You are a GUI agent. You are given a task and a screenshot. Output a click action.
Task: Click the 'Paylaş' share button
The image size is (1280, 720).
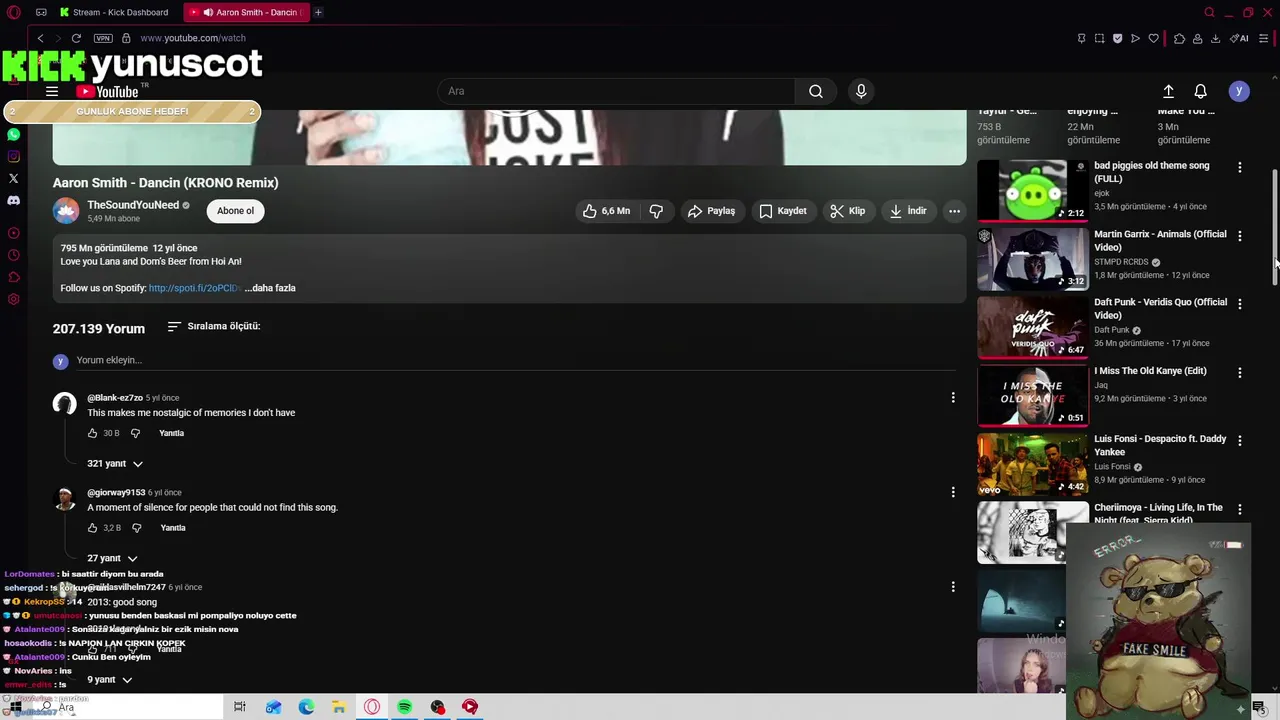[x=711, y=211]
